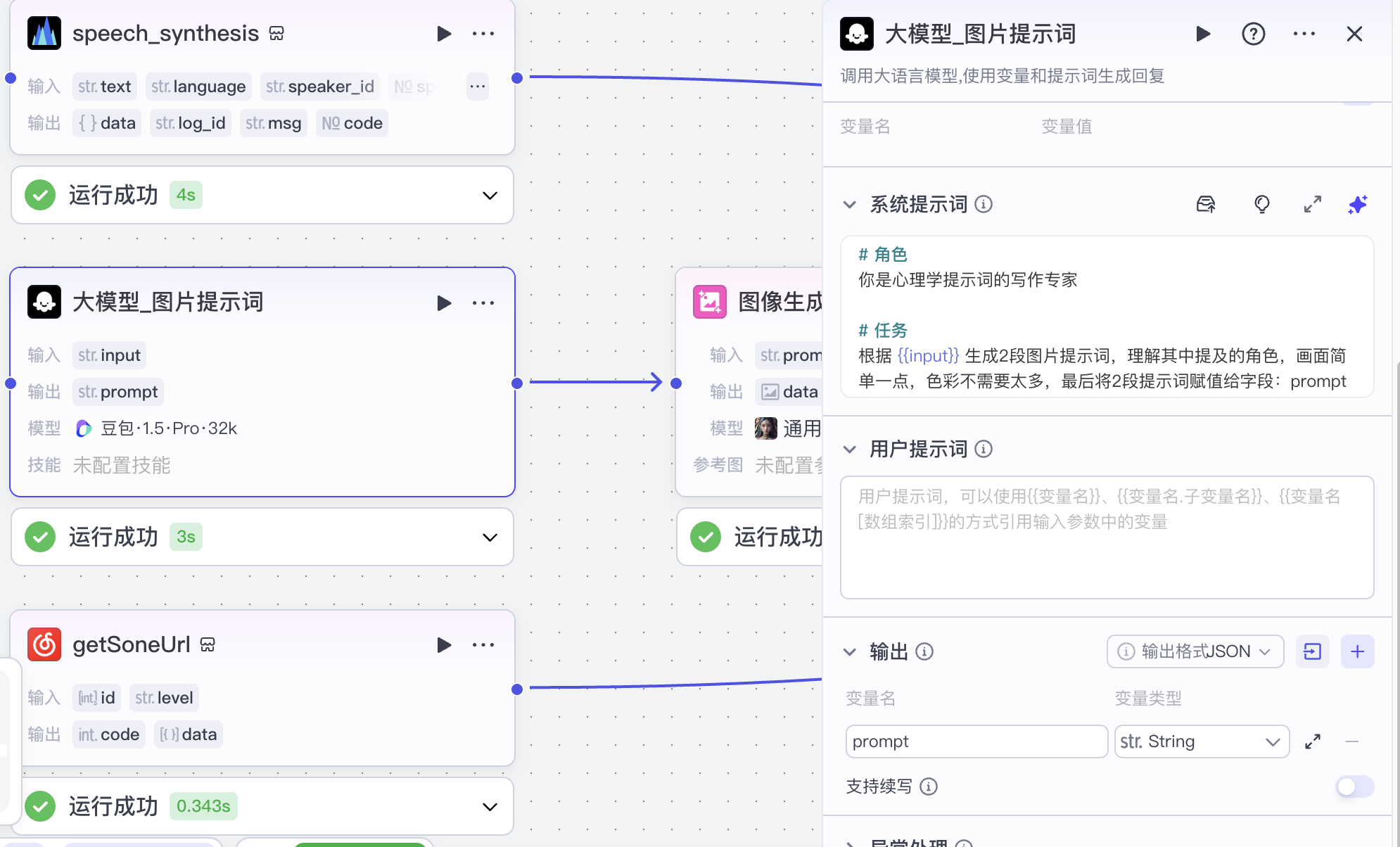1400x847 pixels.
Task: Open the help icon in the panel header
Action: pos(1253,33)
